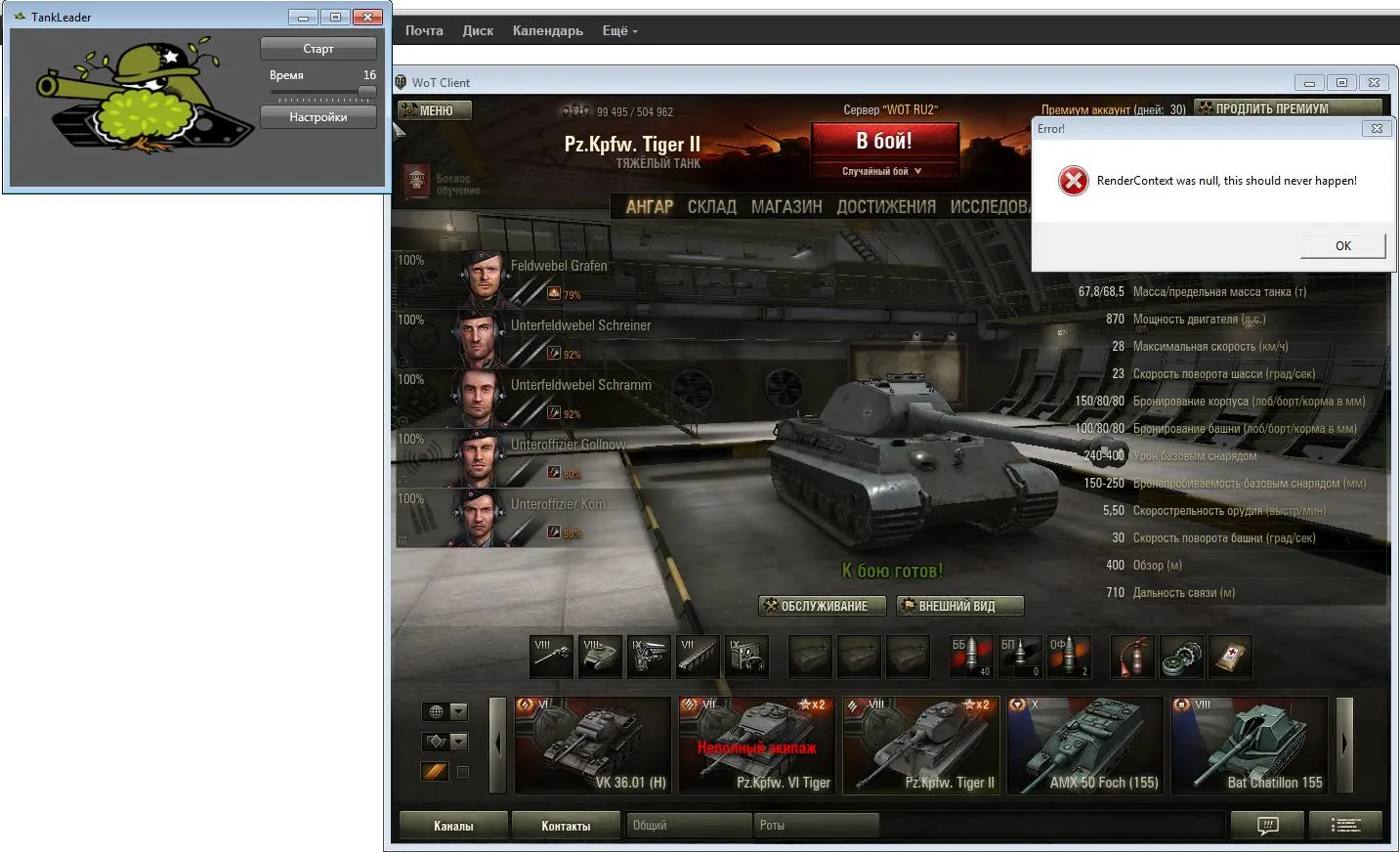Open the turret module slot
The height and width of the screenshot is (853, 1400).
(x=600, y=657)
